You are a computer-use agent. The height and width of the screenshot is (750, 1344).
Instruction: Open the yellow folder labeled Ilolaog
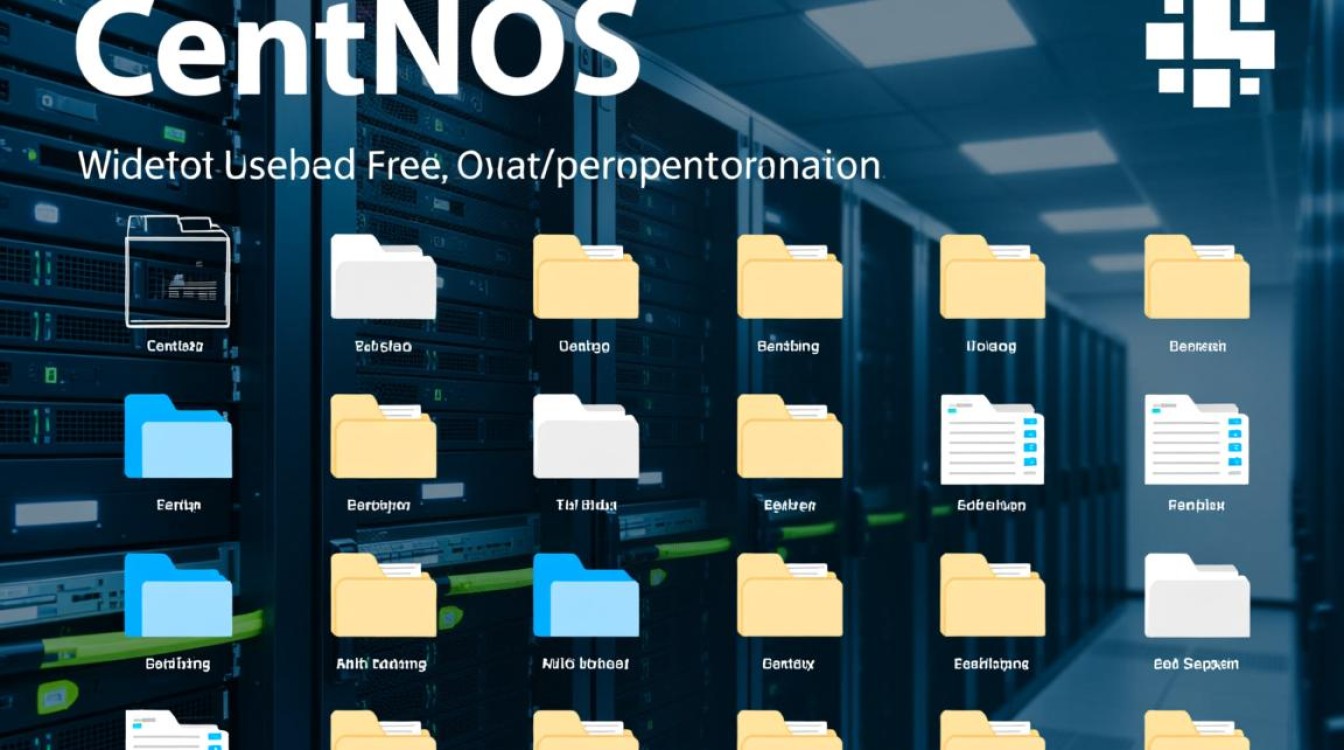click(x=993, y=277)
